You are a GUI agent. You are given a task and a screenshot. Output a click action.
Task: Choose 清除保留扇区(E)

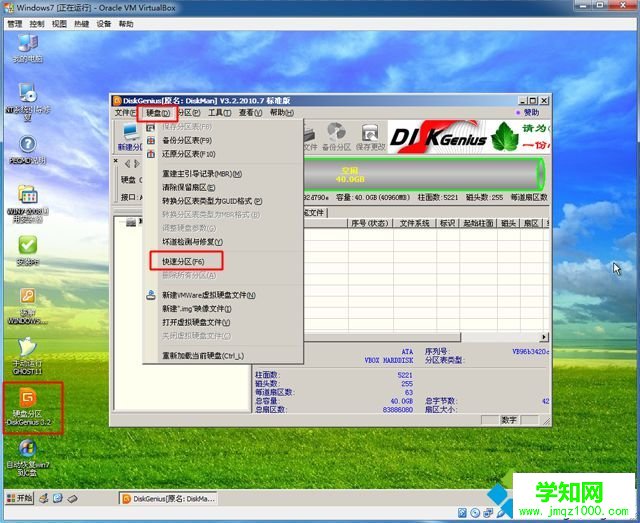[x=223, y=187]
